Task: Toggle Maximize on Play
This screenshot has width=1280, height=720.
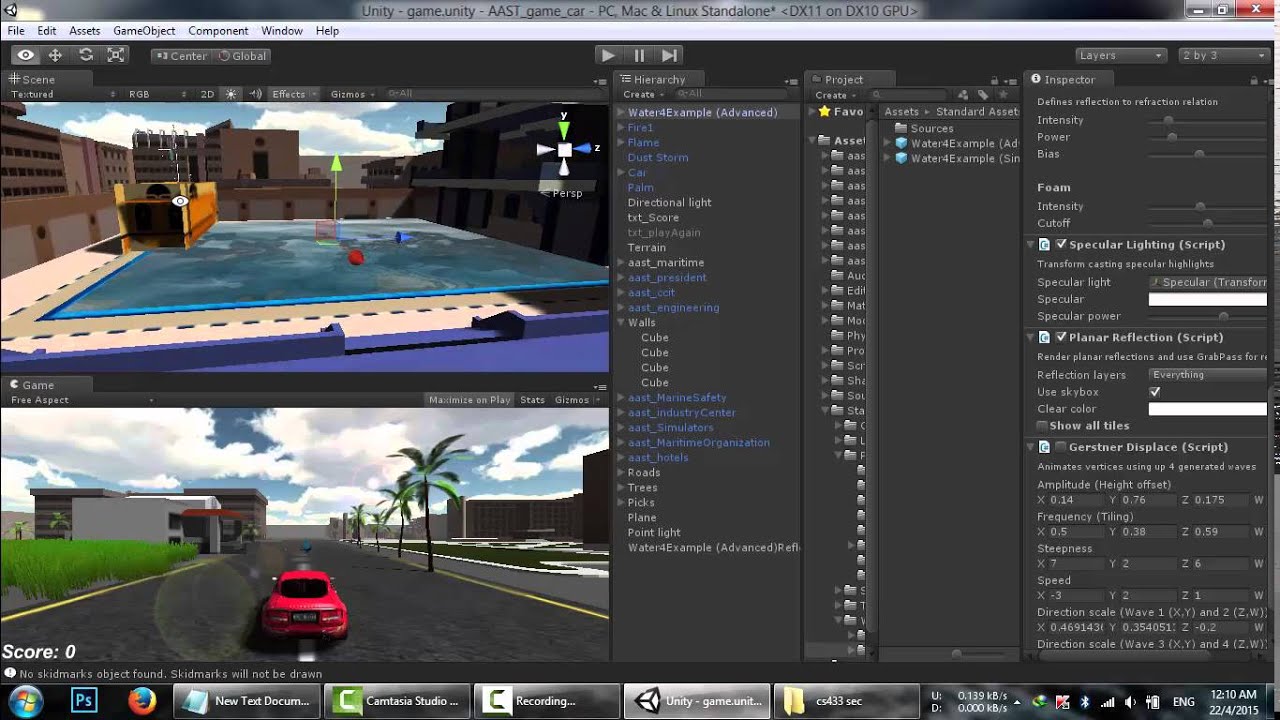Action: tap(469, 400)
